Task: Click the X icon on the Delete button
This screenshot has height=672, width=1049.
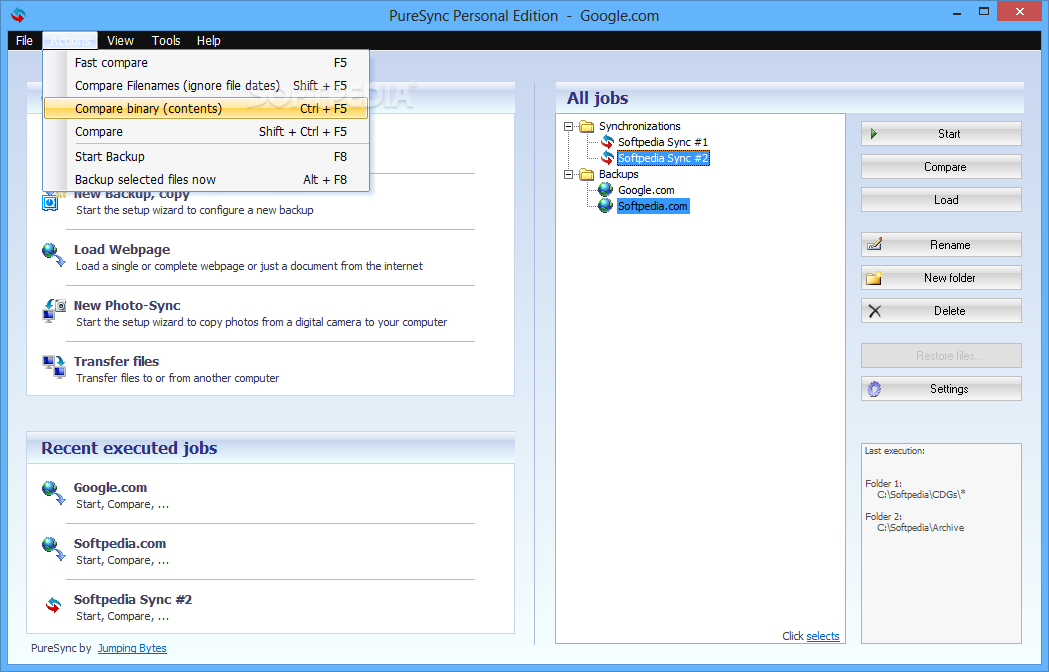Action: coord(874,311)
